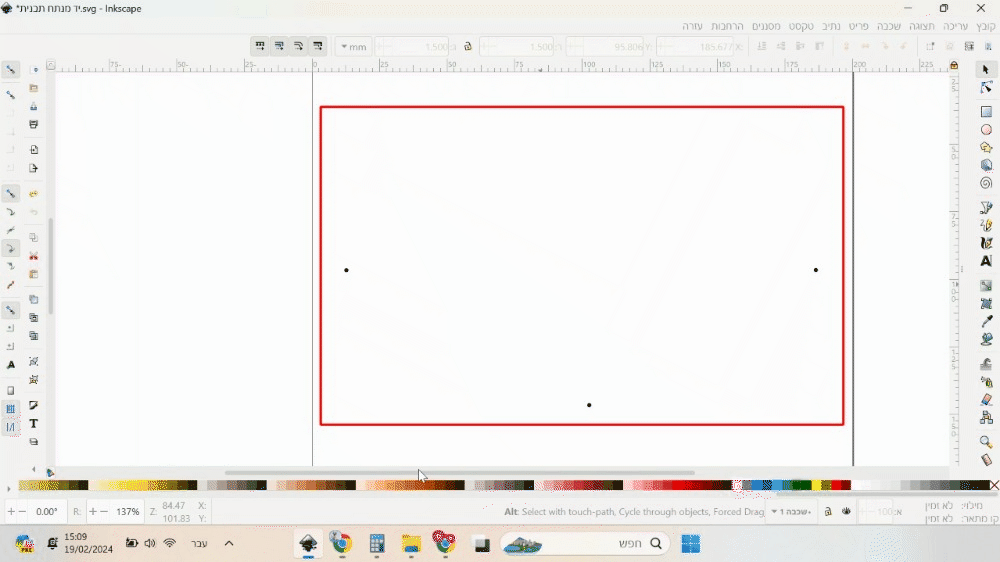Screen dimensions: 1000x562
Task: Click the ruler lock guides icon
Action: 954,65
